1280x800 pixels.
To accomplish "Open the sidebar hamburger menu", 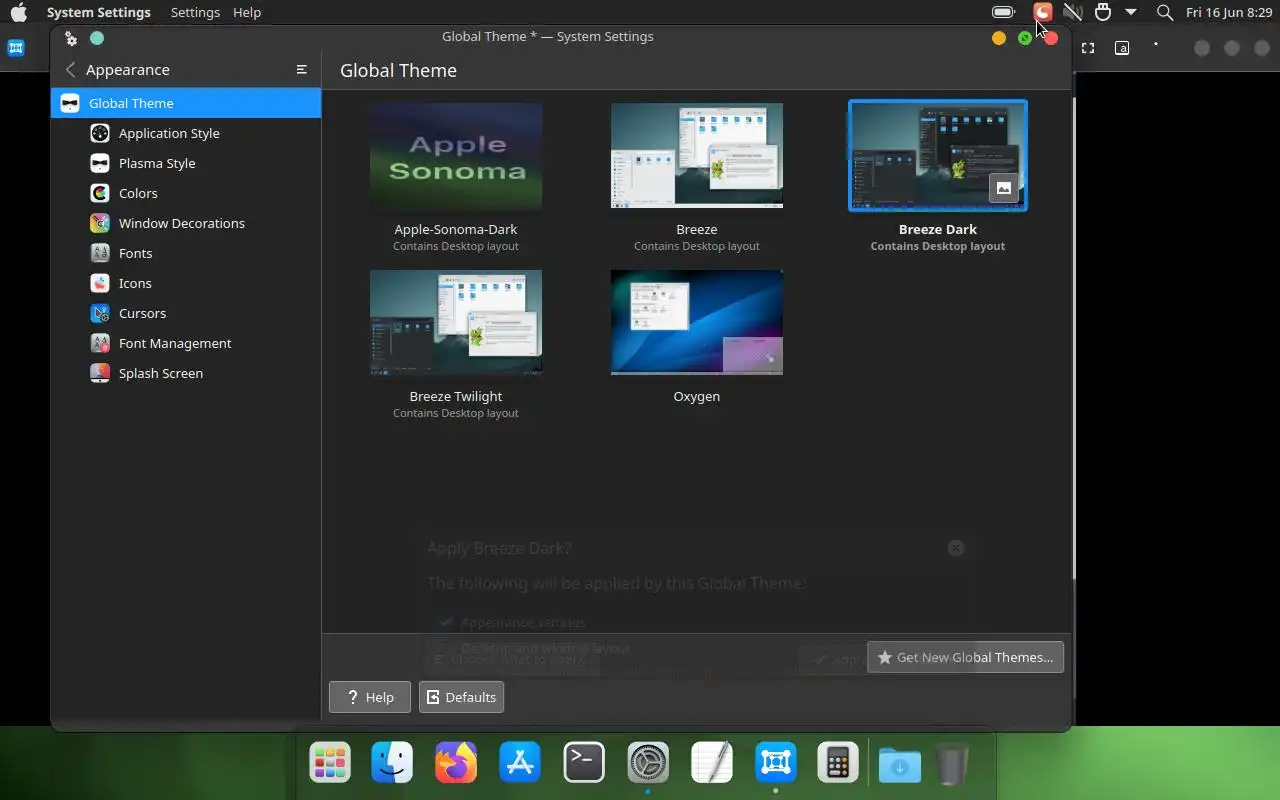I will (301, 70).
